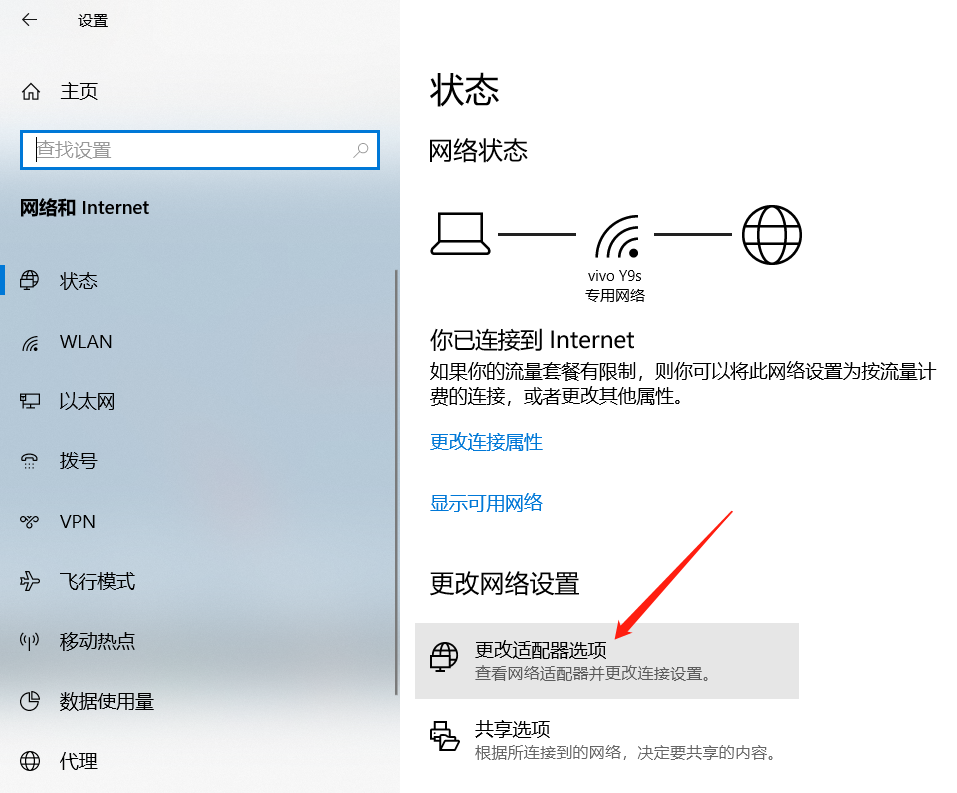Click the internet globe icon in diagram

click(771, 234)
